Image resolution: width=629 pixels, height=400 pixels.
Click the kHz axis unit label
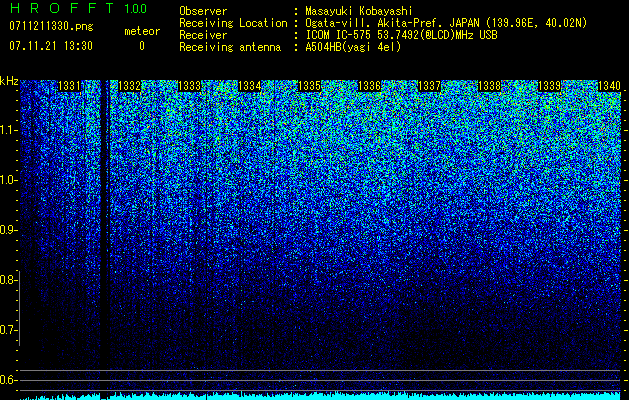[9, 81]
